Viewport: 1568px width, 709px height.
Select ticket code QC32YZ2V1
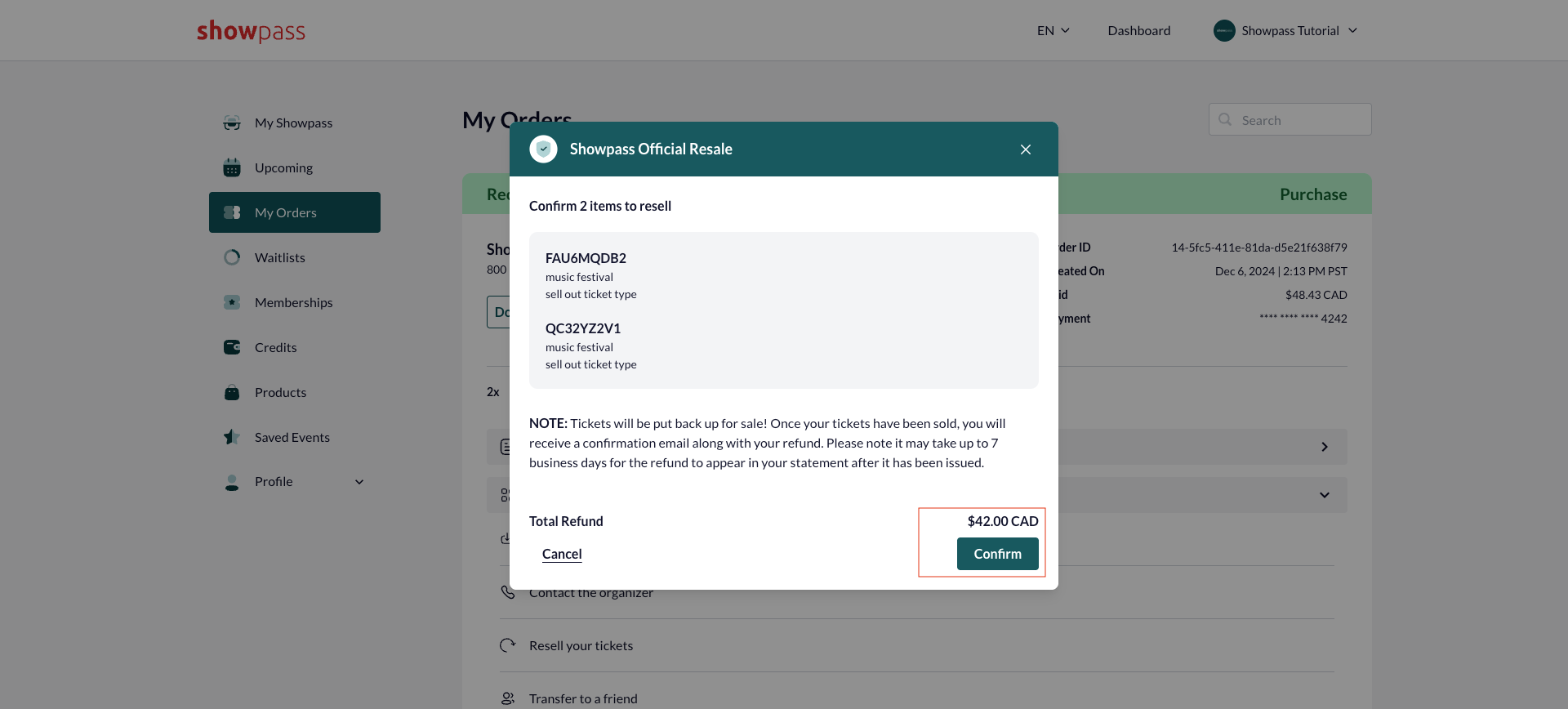(x=583, y=328)
